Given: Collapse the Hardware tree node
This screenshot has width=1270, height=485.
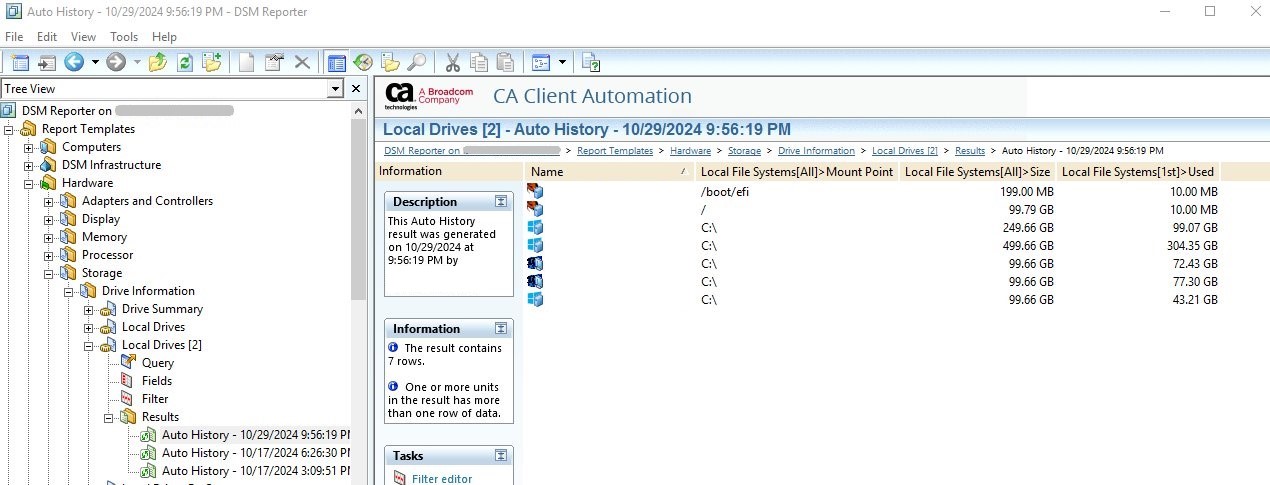Looking at the screenshot, I should 29,183.
